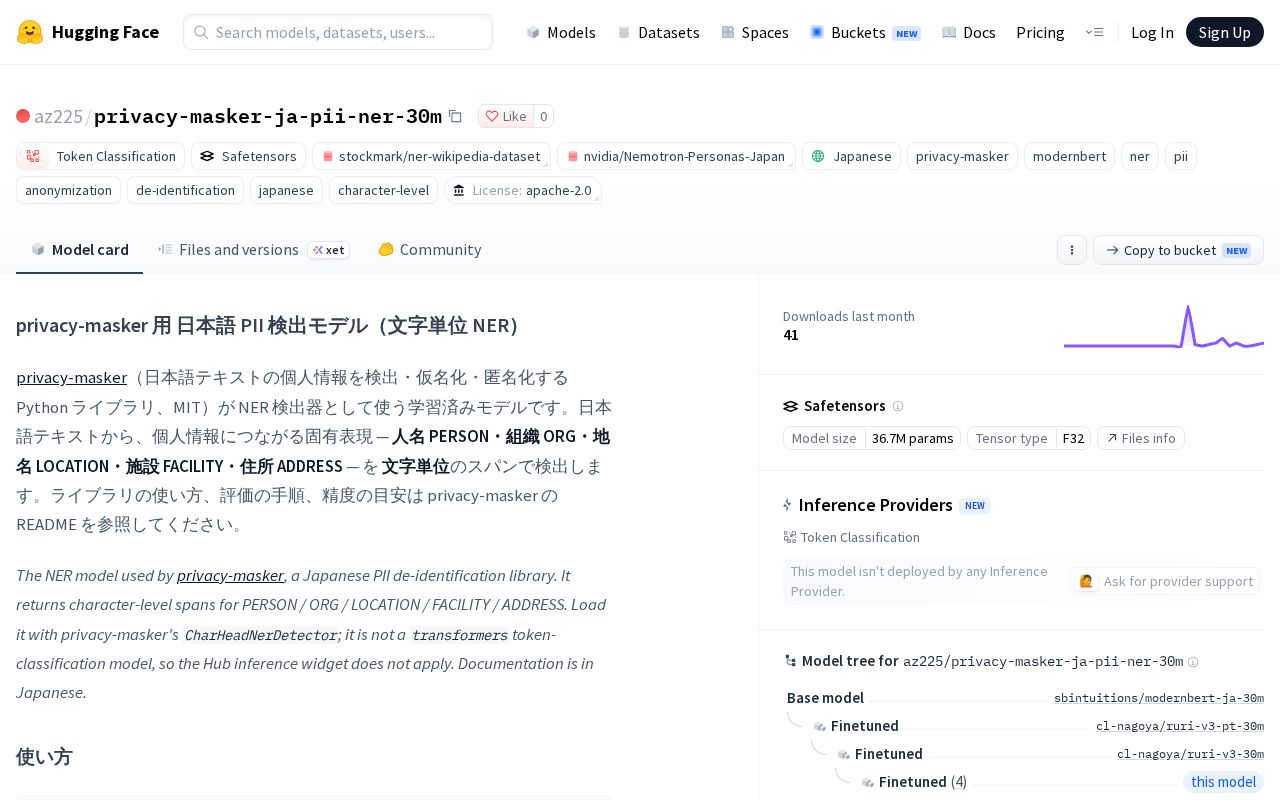The width and height of the screenshot is (1280, 800).
Task: Switch to Files and versions tab
Action: 254,250
